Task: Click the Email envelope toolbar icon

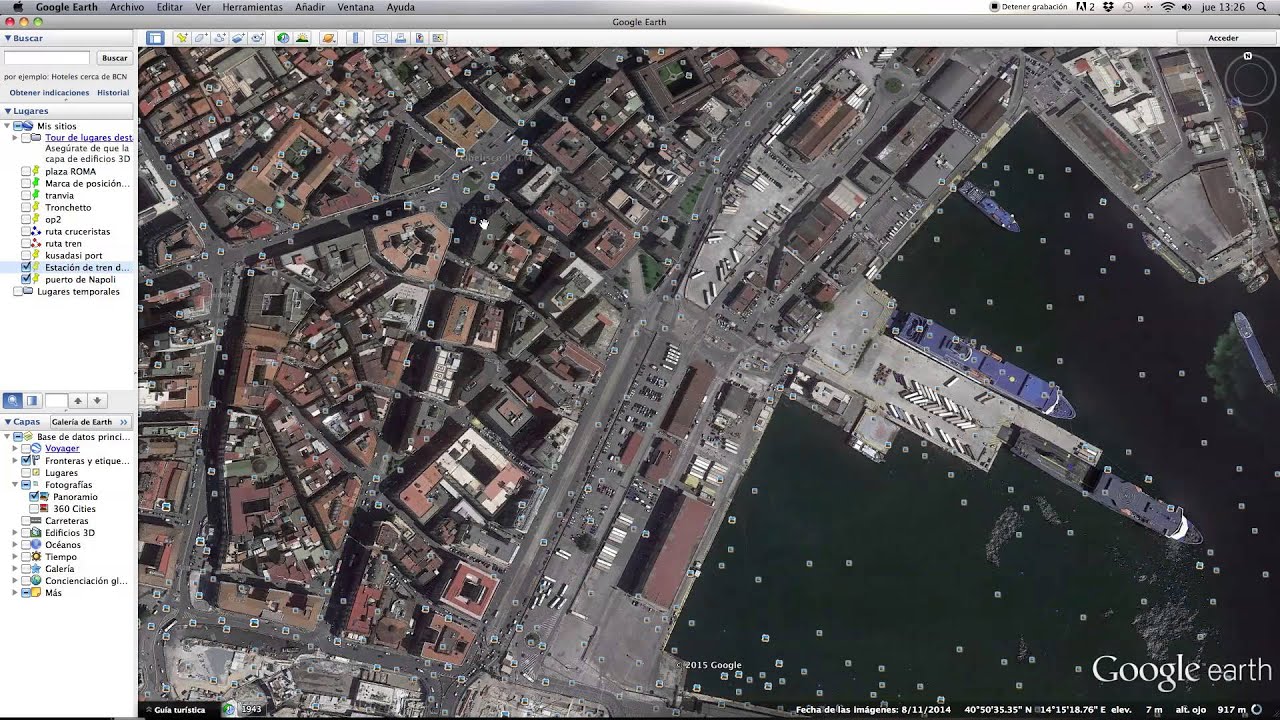Action: pyautogui.click(x=381, y=38)
